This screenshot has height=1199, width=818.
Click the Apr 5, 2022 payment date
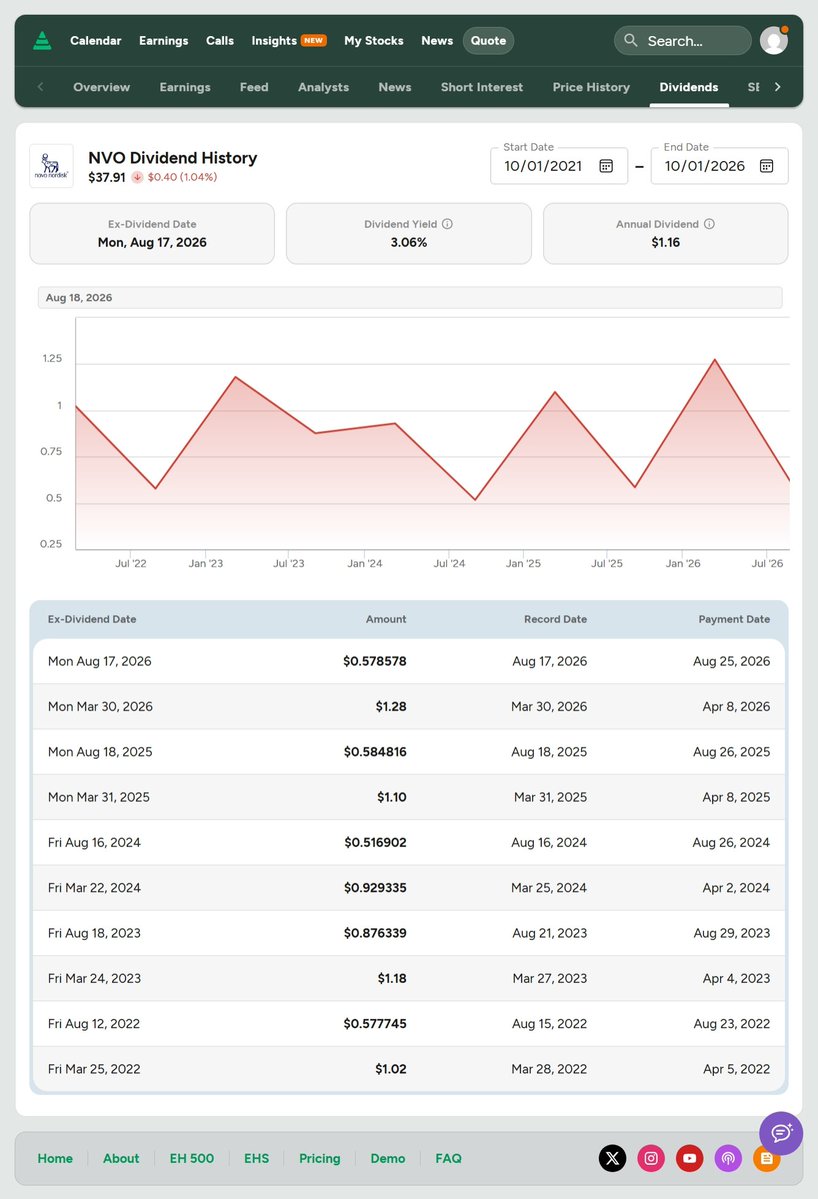pyautogui.click(x=736, y=1069)
